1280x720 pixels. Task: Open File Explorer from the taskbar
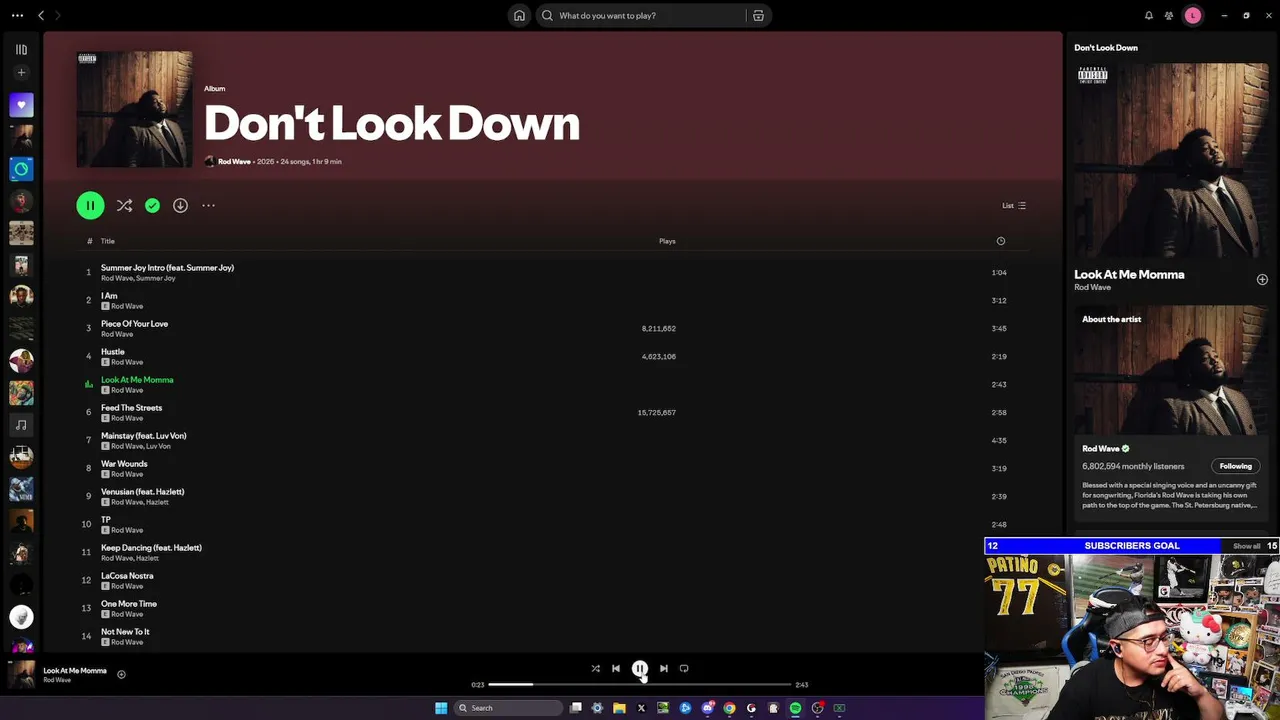tap(619, 708)
